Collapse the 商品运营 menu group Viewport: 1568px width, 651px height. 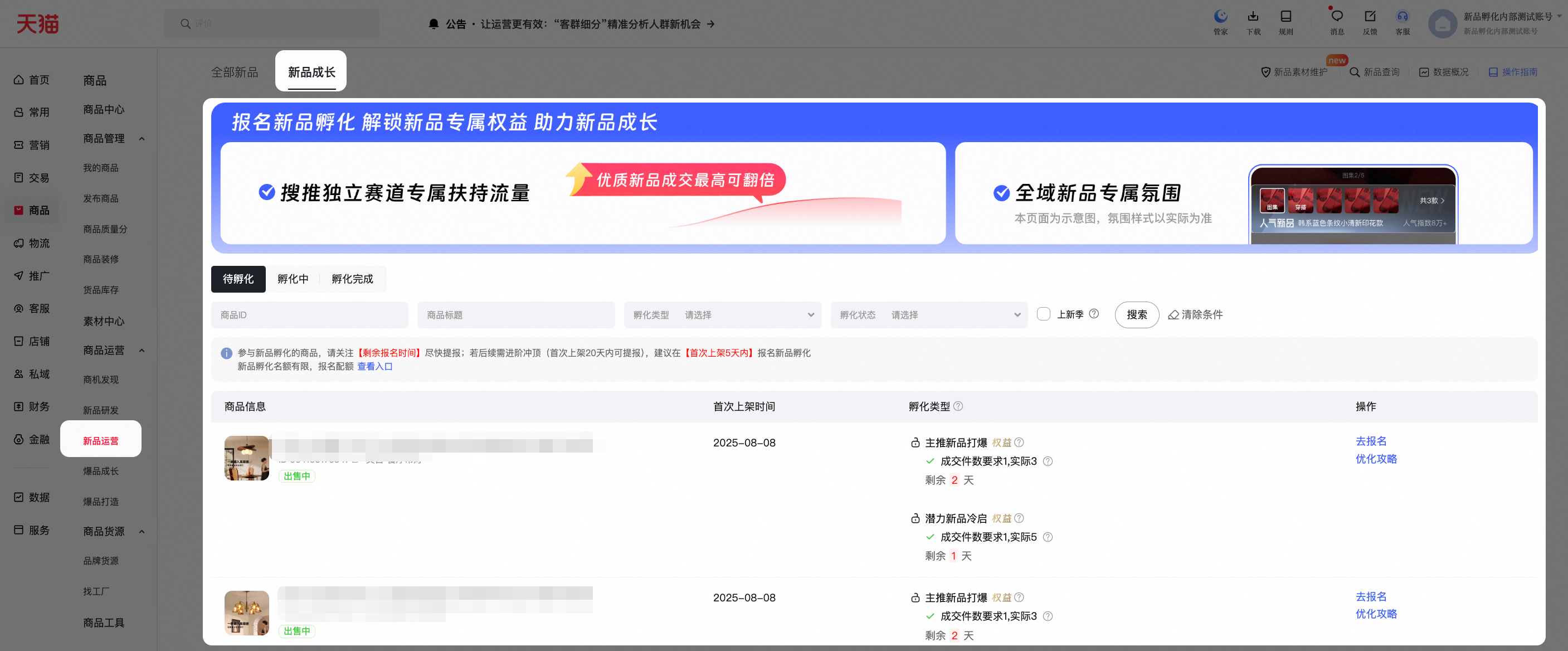tap(142, 350)
